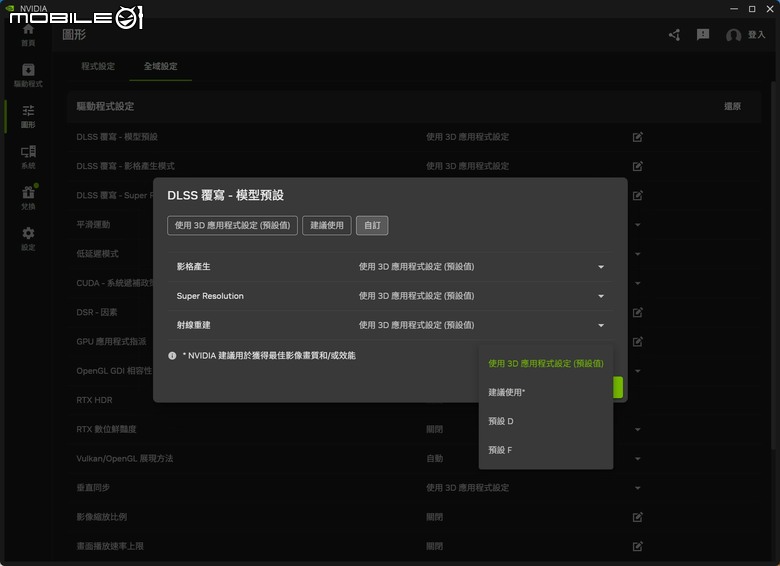Choose 使用 3D 應用程式設定 (預設值) in dropdown list
The image size is (780, 566).
coord(546,364)
